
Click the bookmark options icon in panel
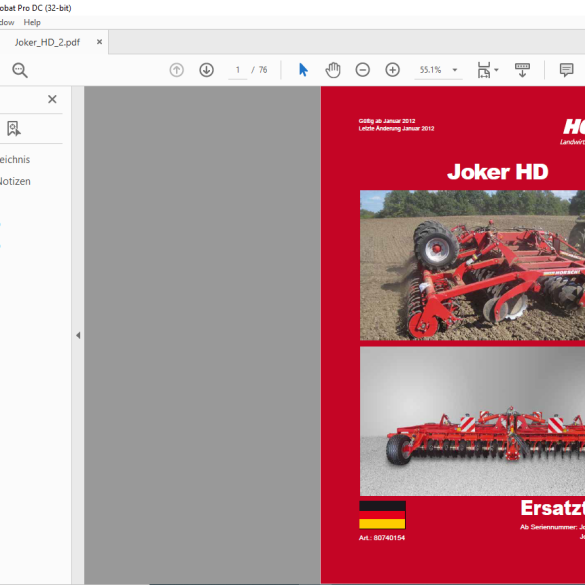point(14,128)
